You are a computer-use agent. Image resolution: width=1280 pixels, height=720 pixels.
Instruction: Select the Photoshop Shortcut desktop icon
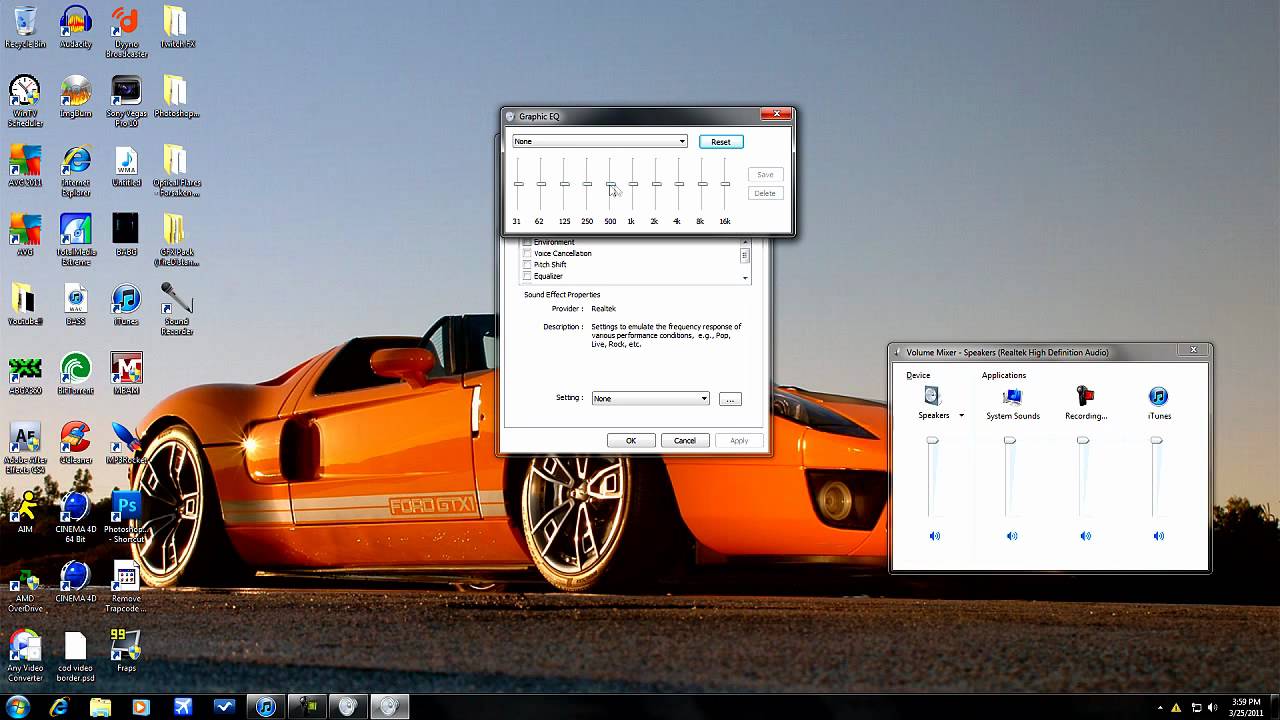click(x=126, y=517)
